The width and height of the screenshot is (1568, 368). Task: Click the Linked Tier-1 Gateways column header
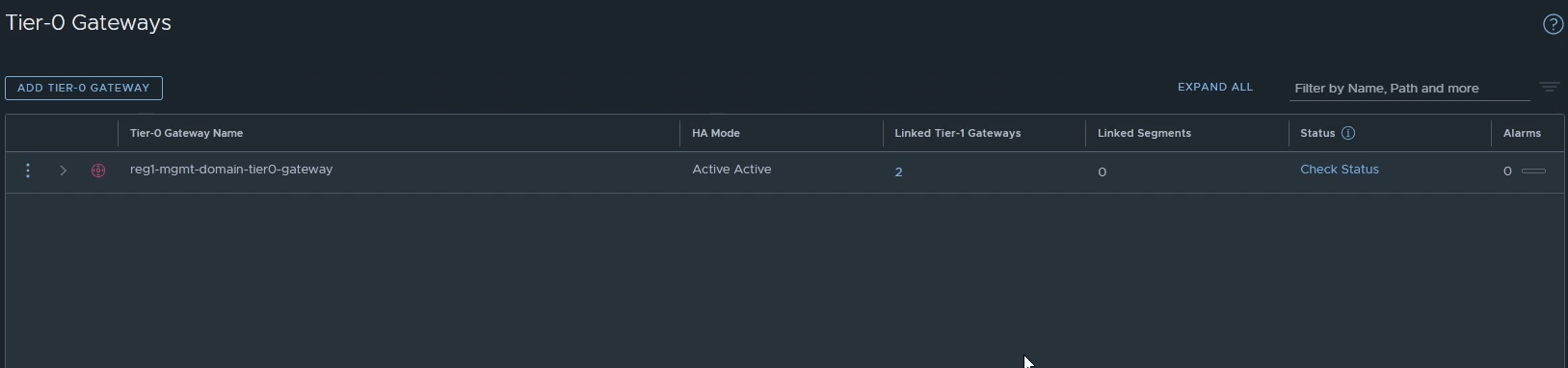click(x=957, y=133)
